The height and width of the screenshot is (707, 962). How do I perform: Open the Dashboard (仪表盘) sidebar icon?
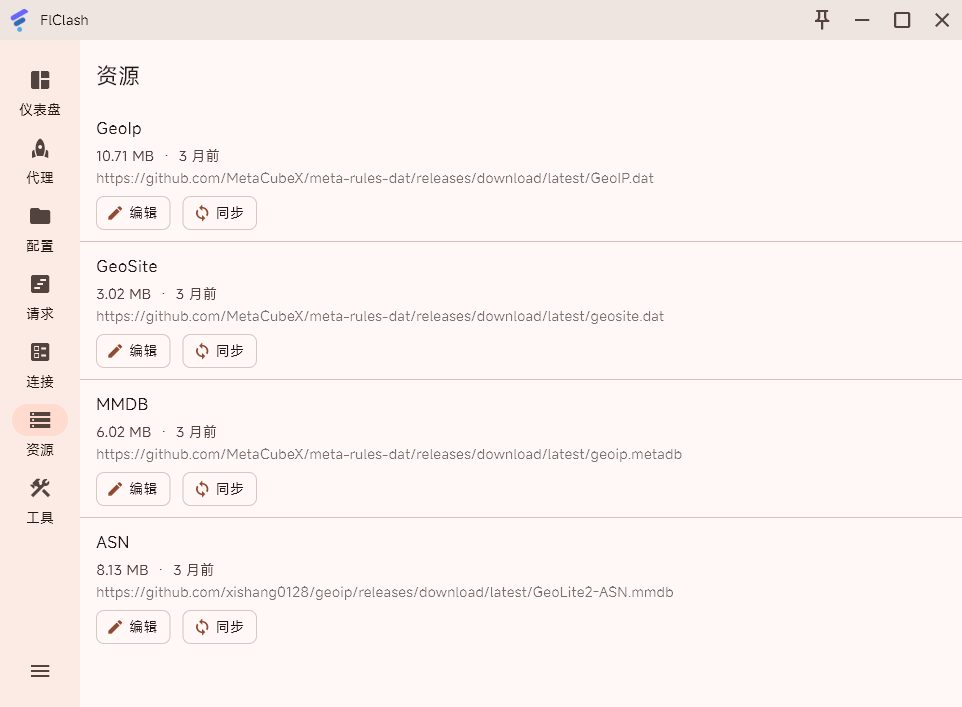pos(40,81)
